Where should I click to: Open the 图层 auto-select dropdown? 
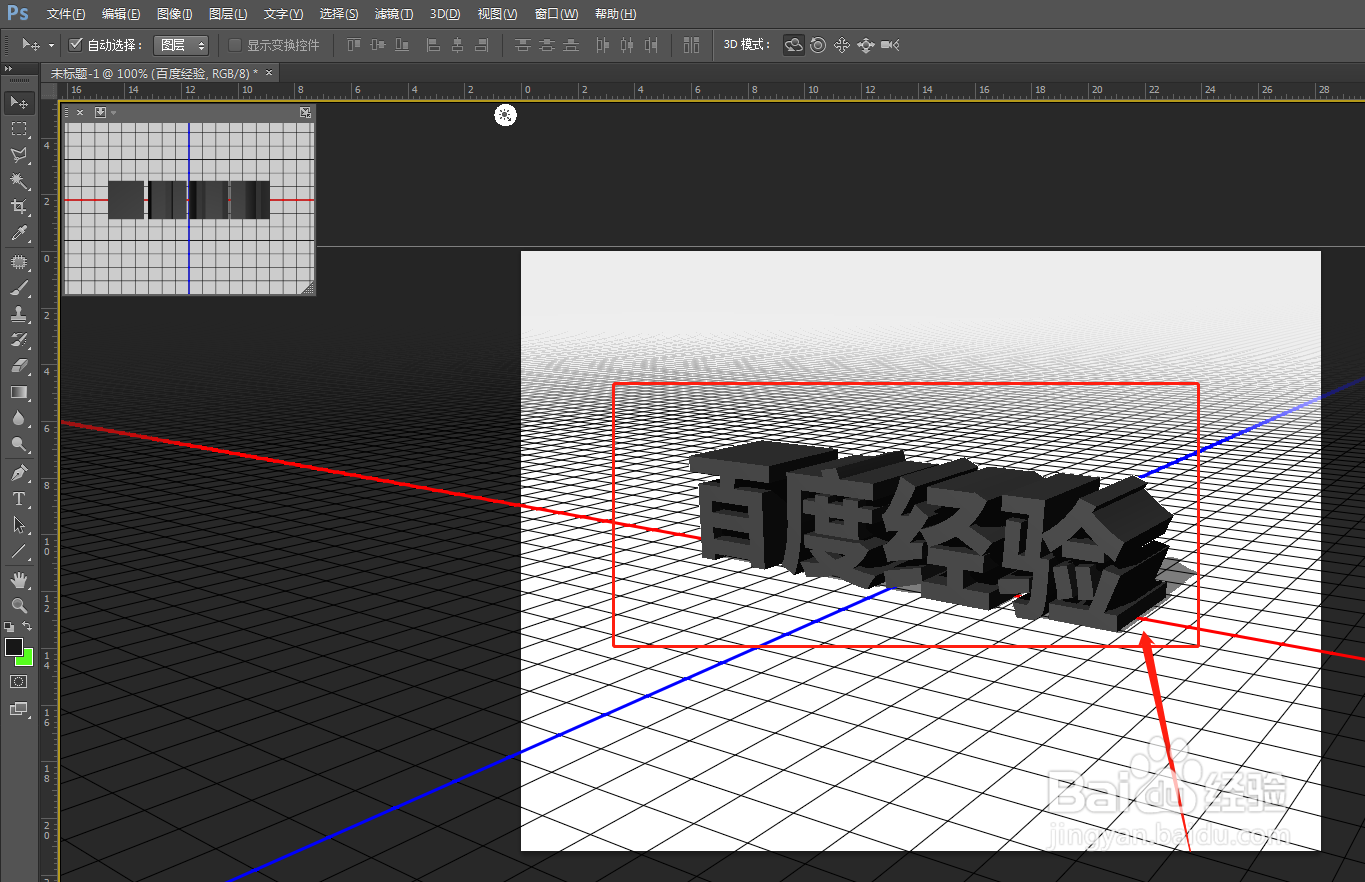pyautogui.click(x=181, y=45)
